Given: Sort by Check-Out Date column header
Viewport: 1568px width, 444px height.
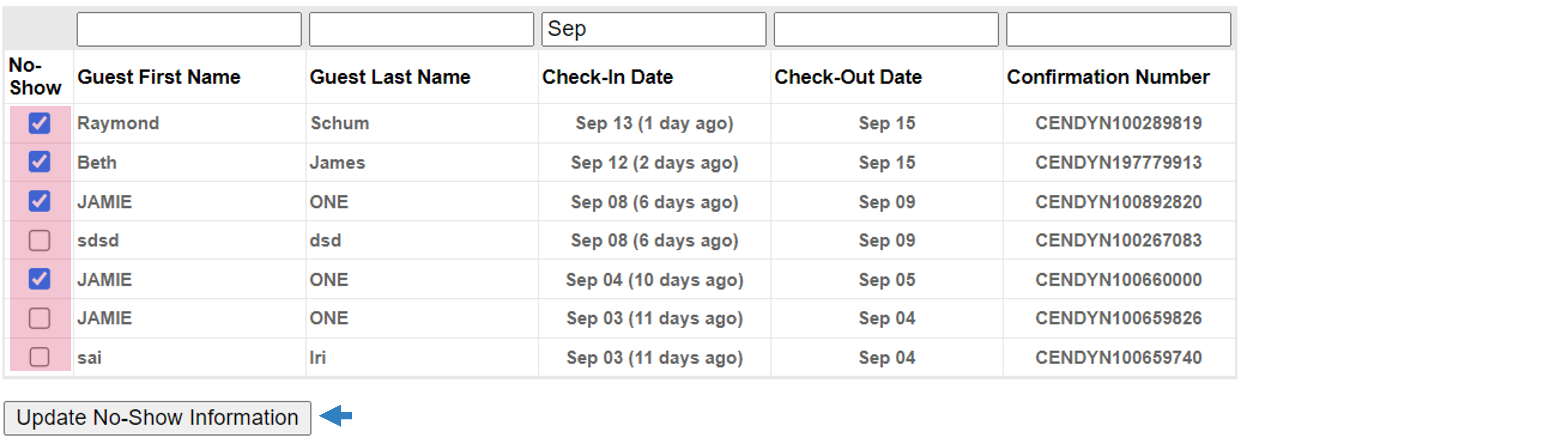Looking at the screenshot, I should [x=848, y=77].
